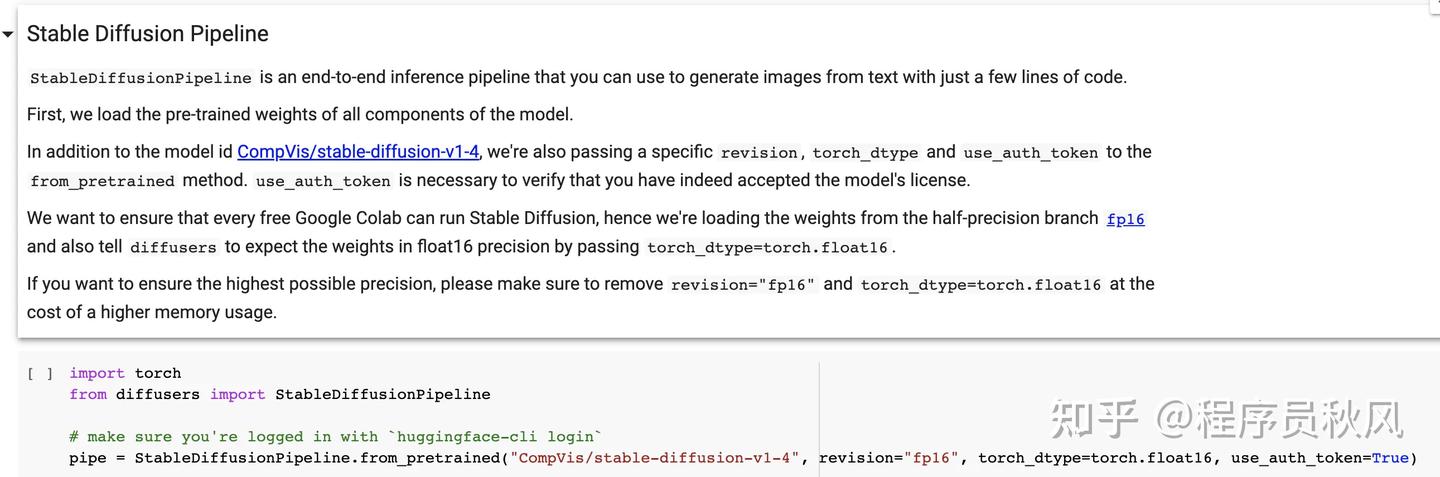The height and width of the screenshot is (477, 1440).
Task: Click the huggingface-cli login comment line
Action: click(x=336, y=437)
